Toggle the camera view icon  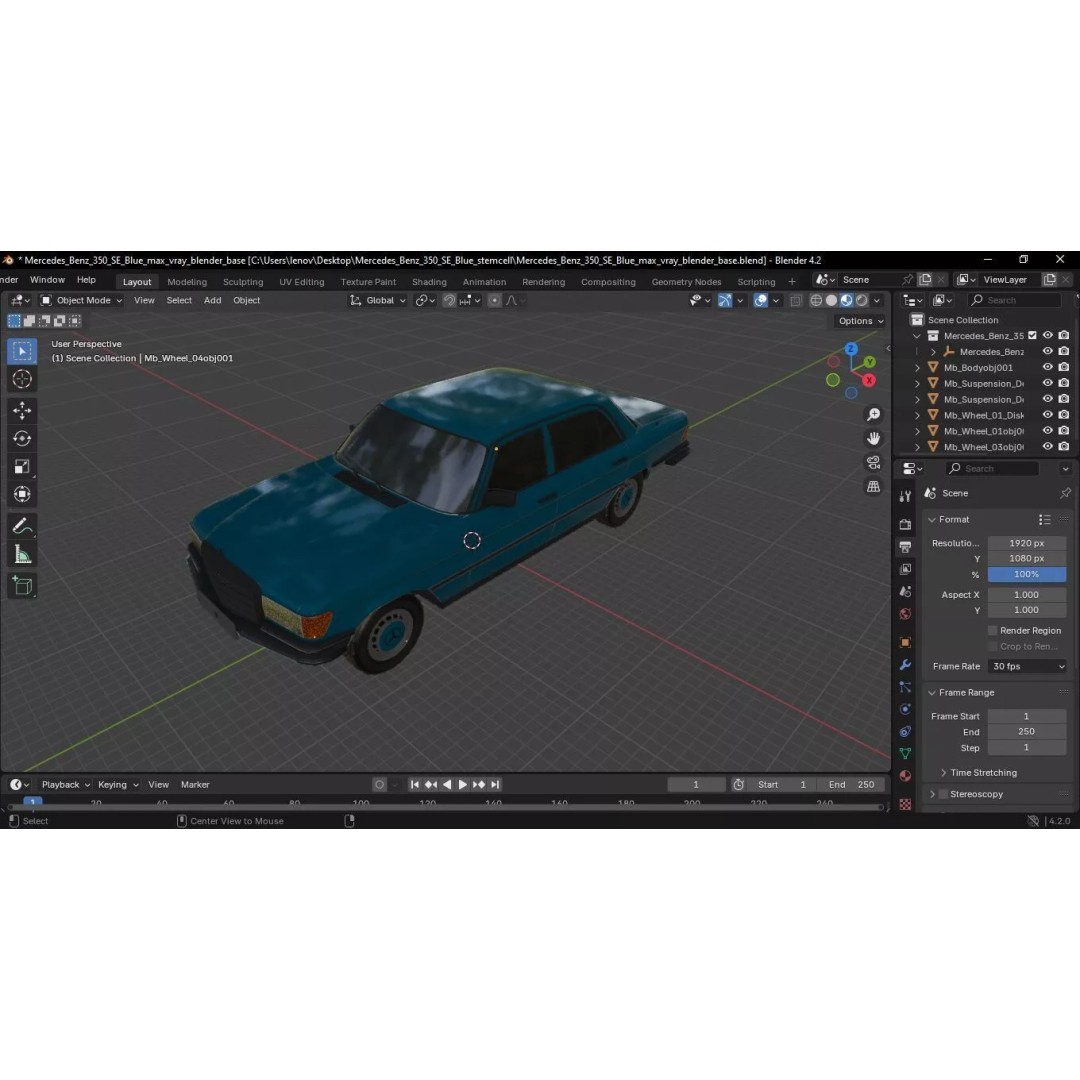873,463
